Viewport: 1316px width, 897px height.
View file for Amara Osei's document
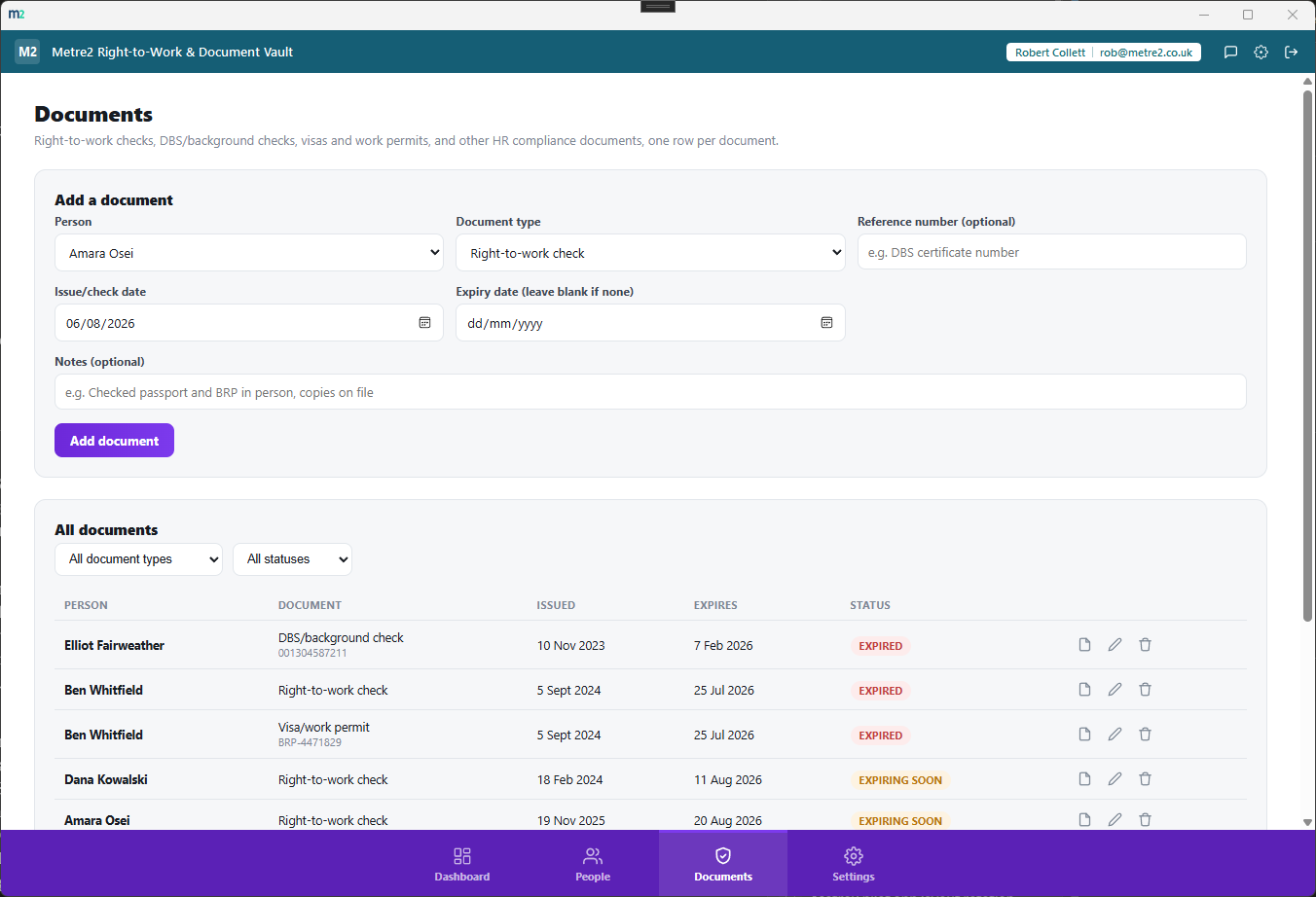click(x=1084, y=820)
